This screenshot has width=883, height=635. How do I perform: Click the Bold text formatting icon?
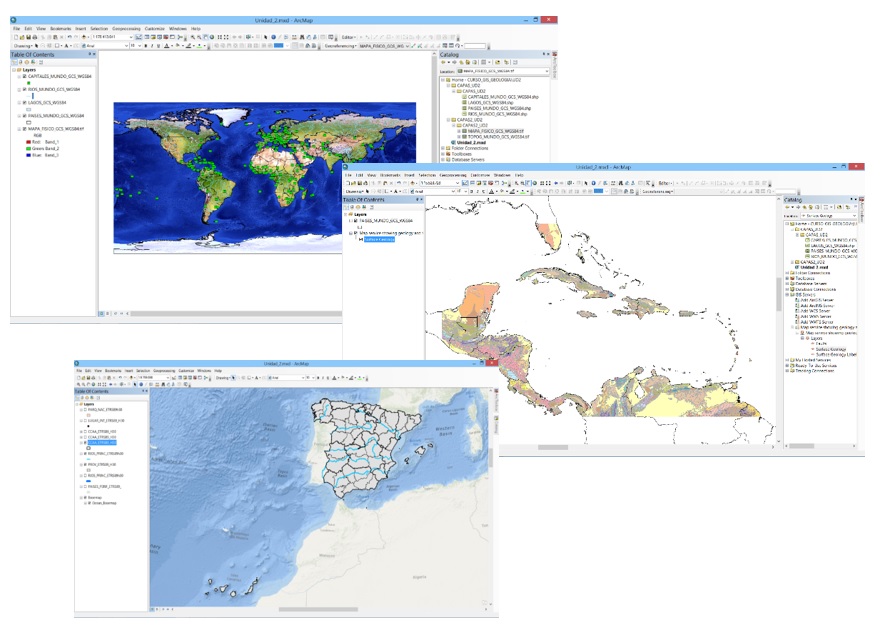[148, 46]
